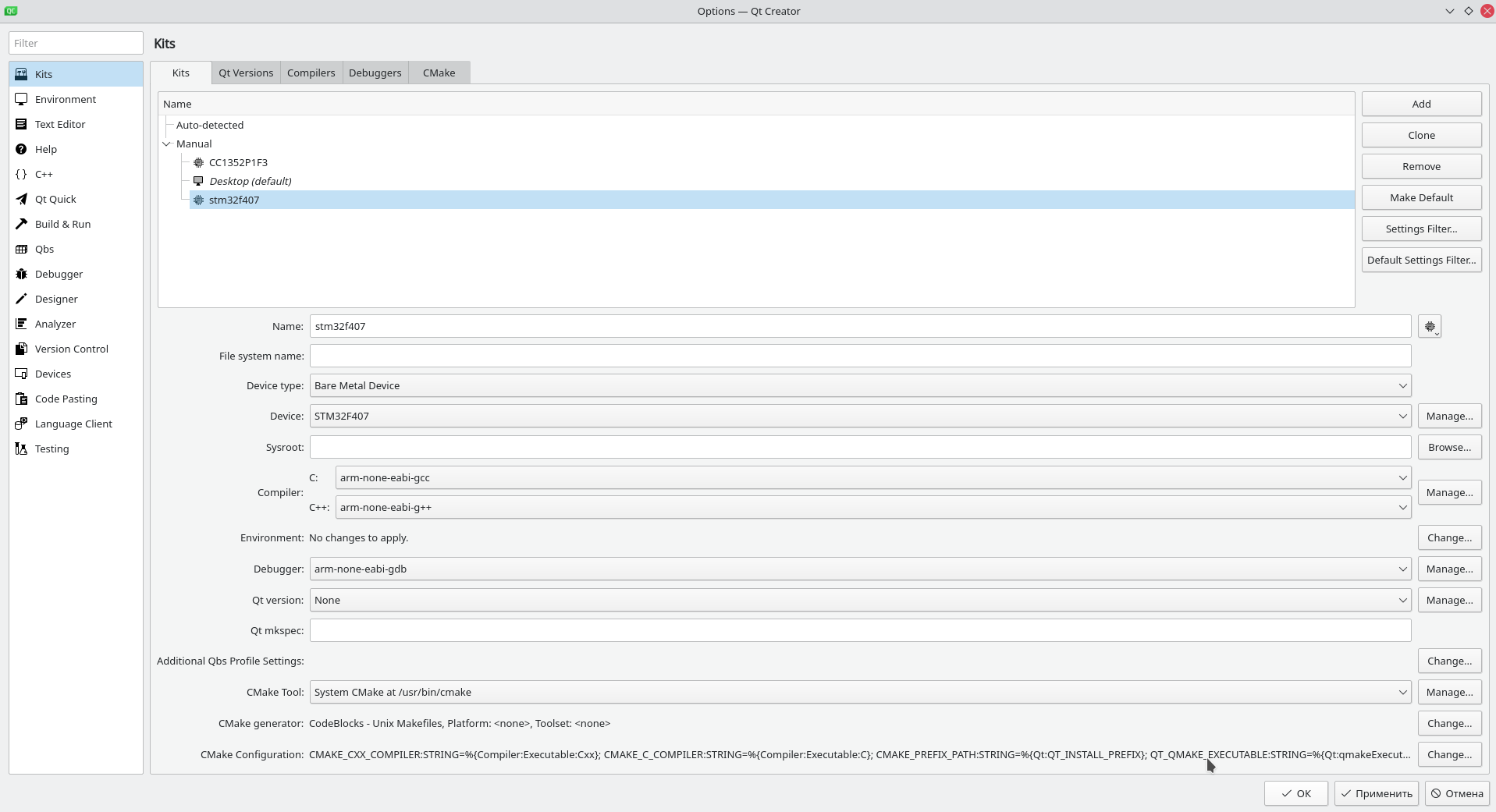
Task: Click the Qt Creator logo in title bar
Action: pos(11,11)
